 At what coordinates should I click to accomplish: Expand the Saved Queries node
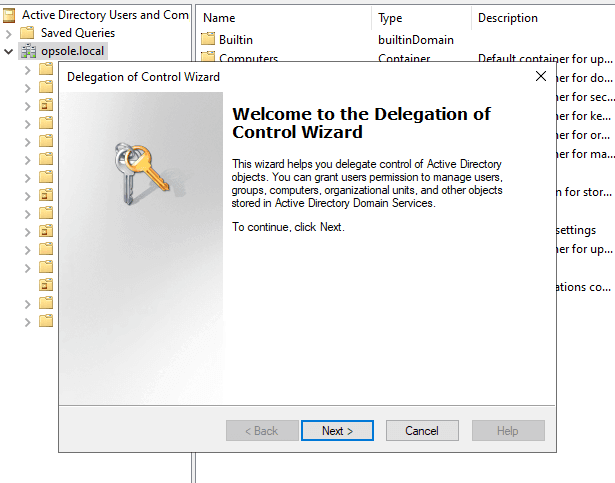click(x=9, y=34)
